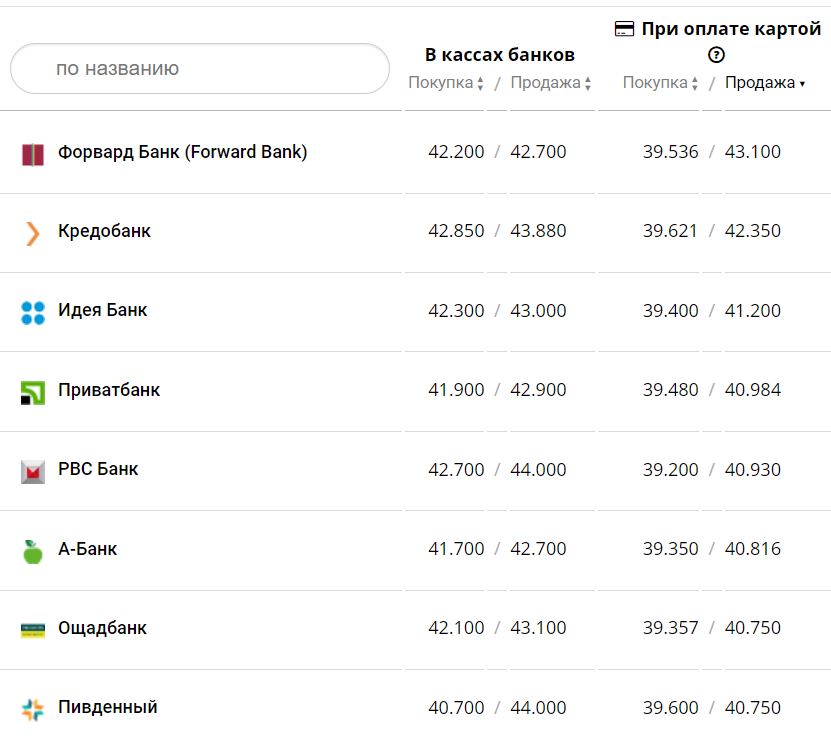Sort by cash desk 'Продажа' column
The height and width of the screenshot is (740, 831).
tap(551, 83)
